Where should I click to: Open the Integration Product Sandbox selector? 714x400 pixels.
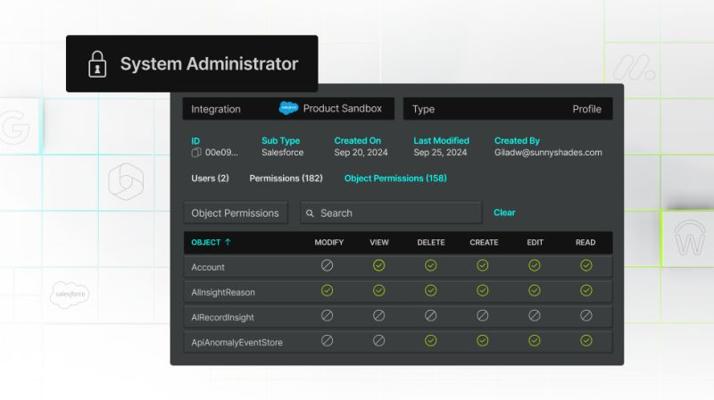[x=290, y=109]
